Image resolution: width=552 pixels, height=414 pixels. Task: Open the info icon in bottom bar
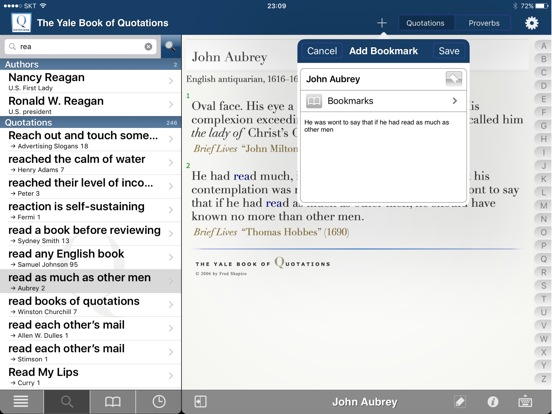[x=493, y=401]
